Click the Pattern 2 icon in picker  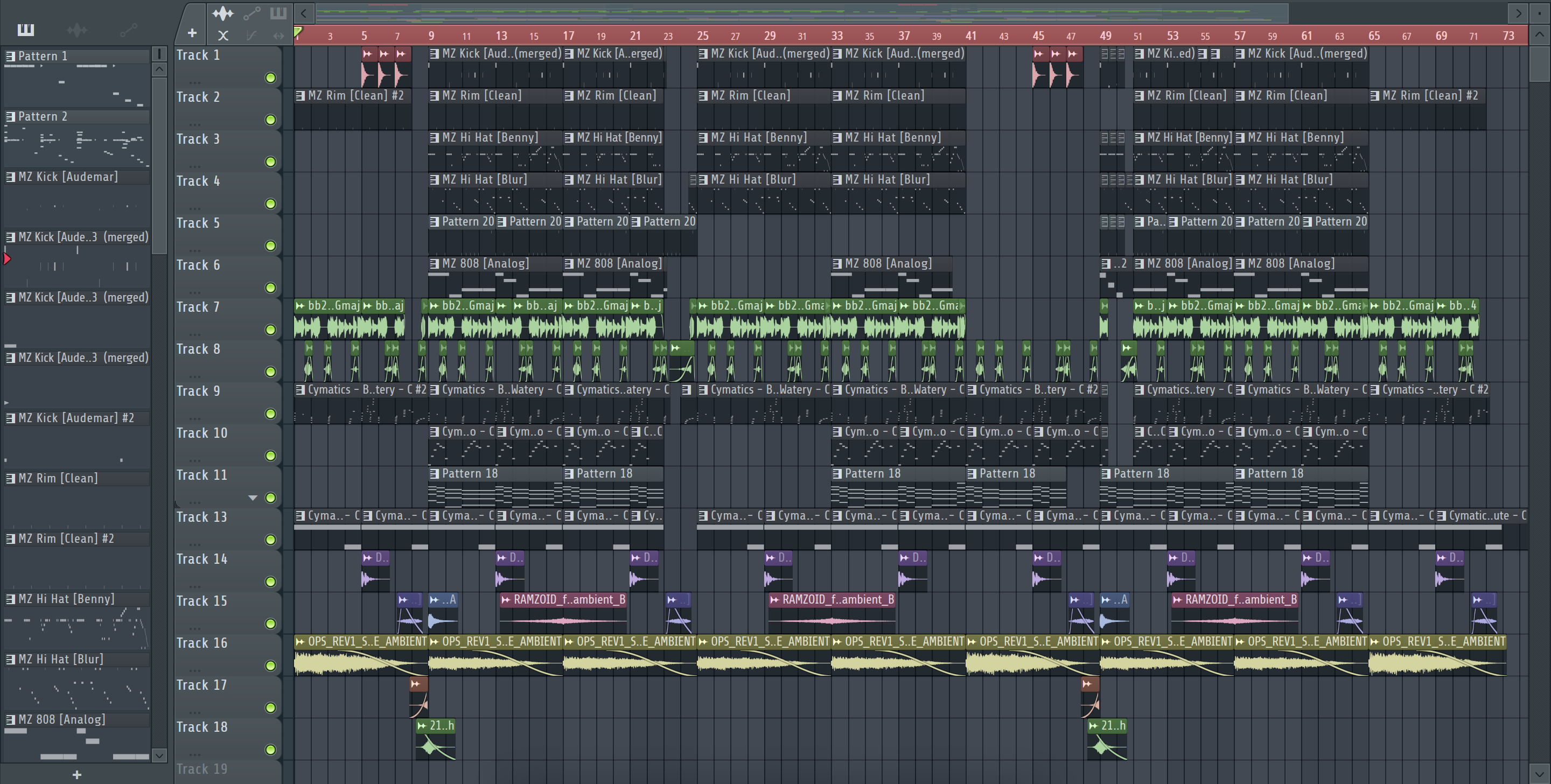10,116
